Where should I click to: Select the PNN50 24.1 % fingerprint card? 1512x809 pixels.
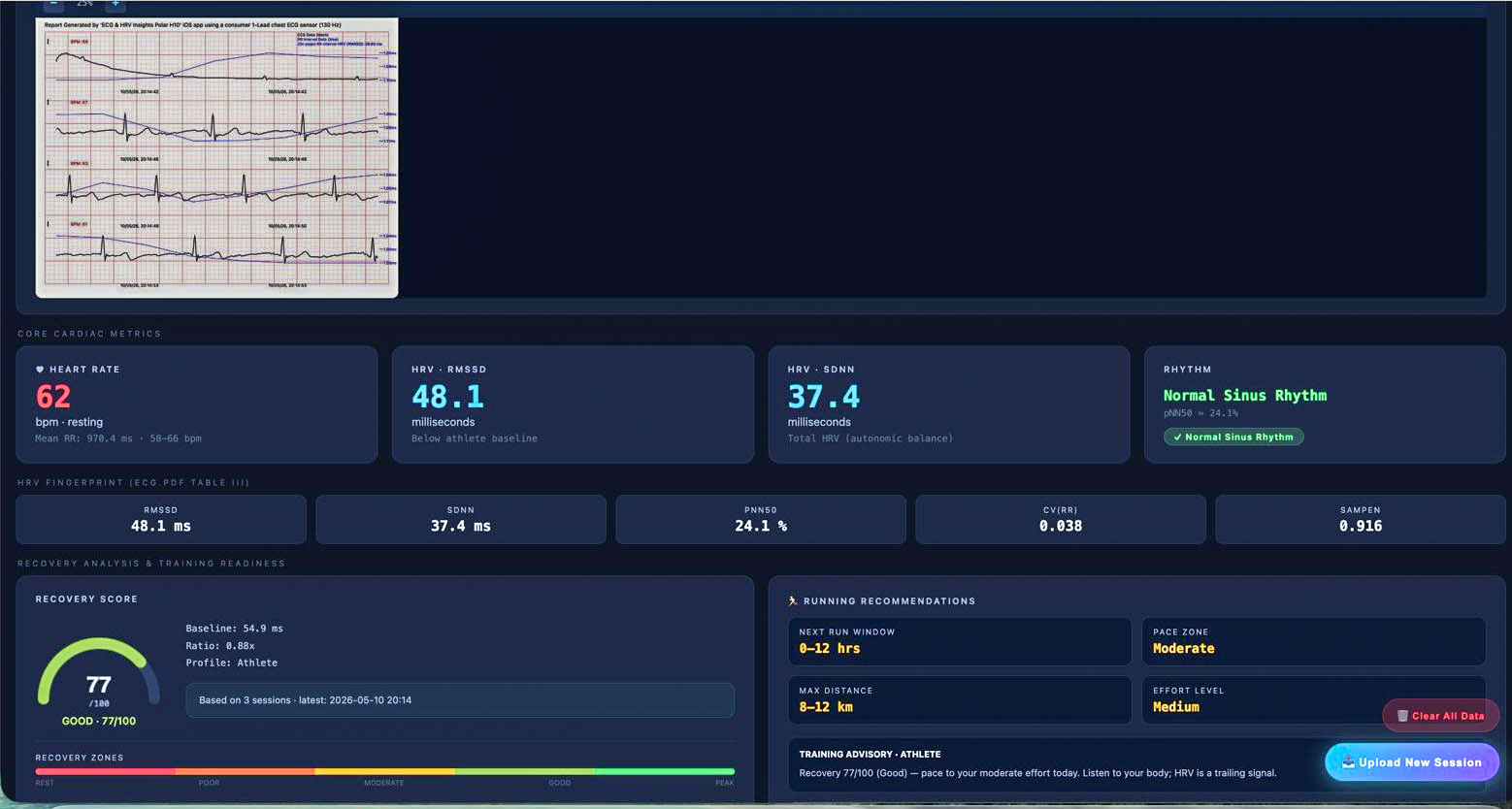point(761,519)
